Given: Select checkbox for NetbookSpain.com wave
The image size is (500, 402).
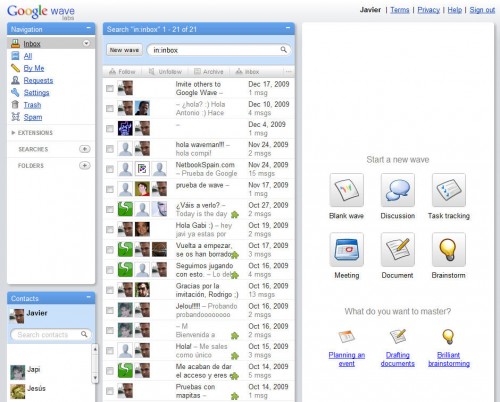Looking at the screenshot, I should (110, 169).
